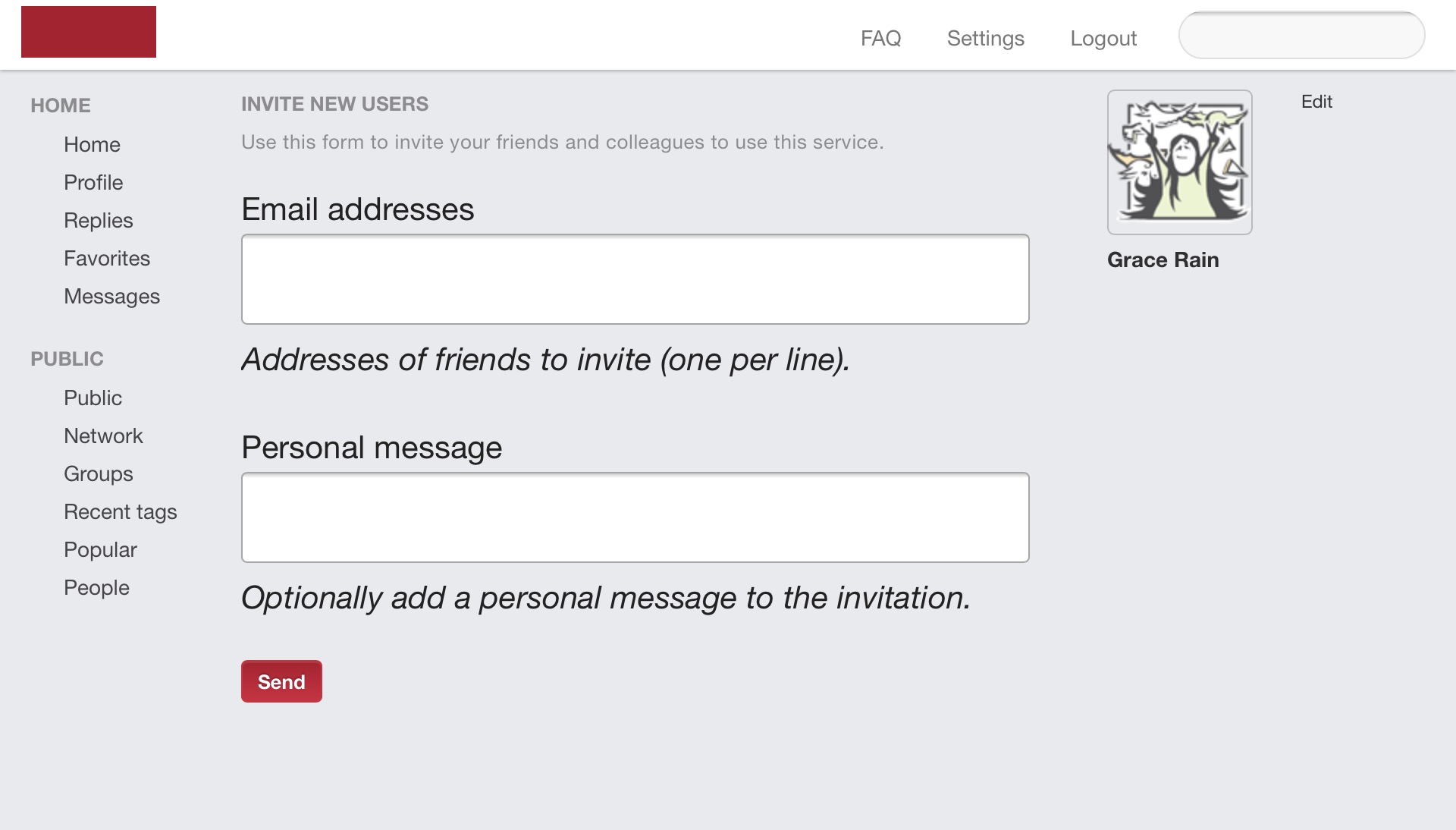Open Messages from sidebar

[x=111, y=296]
